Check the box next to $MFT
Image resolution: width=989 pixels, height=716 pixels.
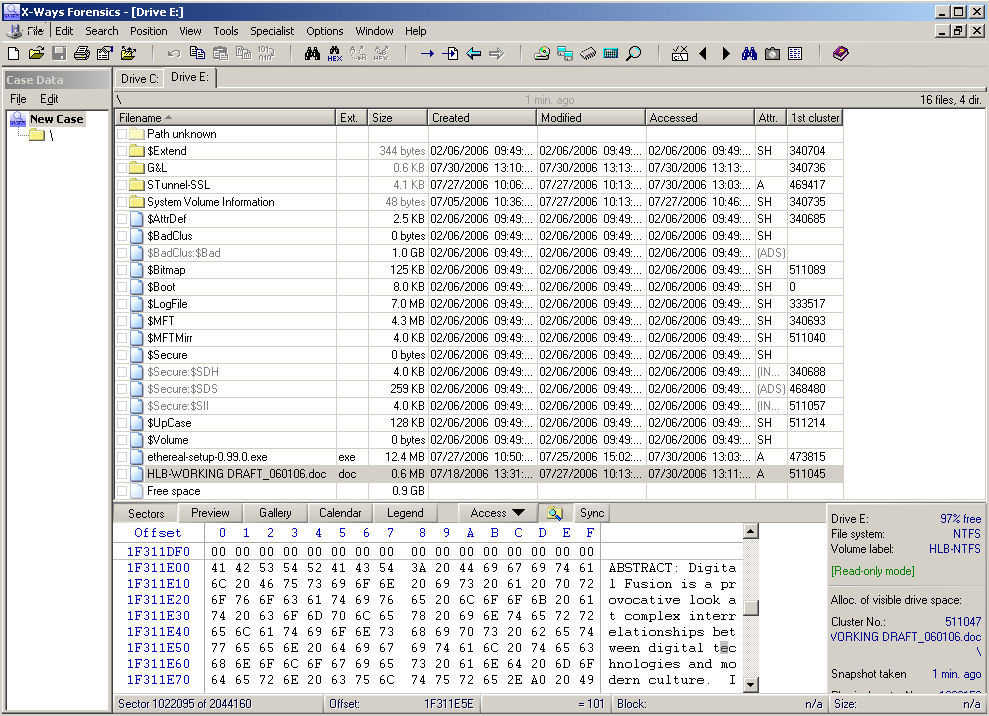click(122, 321)
